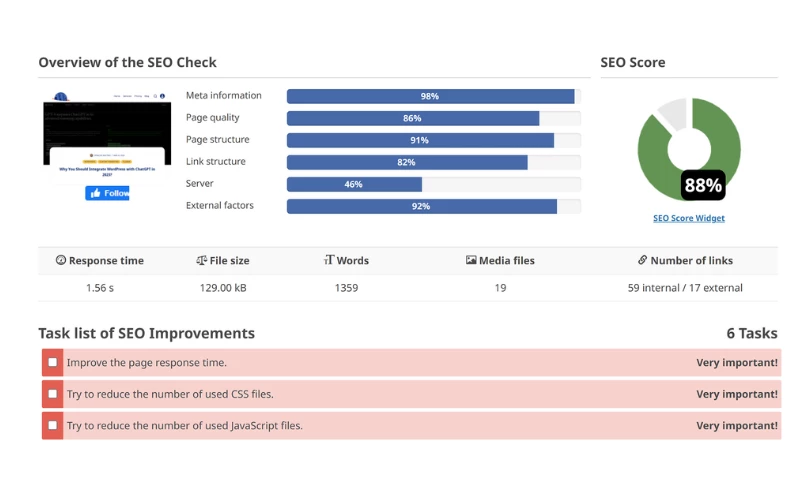Mark the reduce JavaScript files task done

pos(52,425)
